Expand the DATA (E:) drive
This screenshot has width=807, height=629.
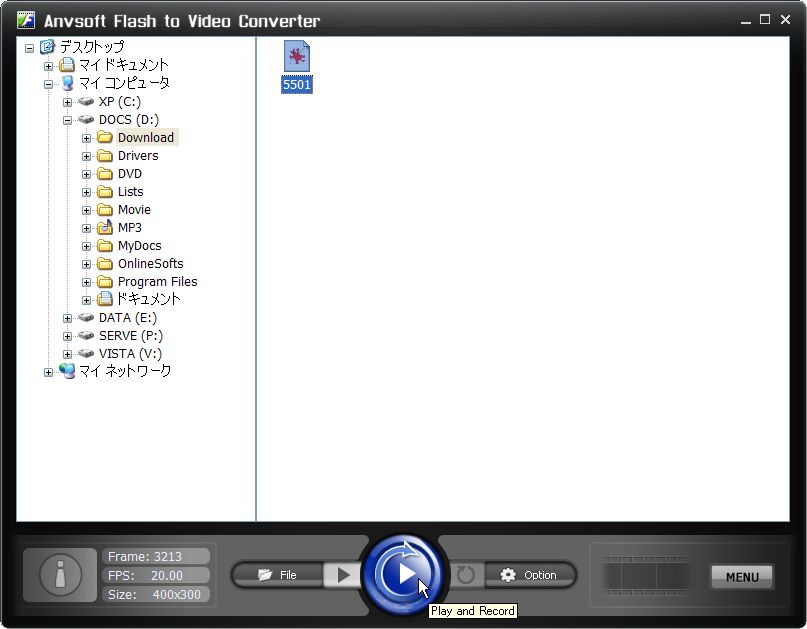pyautogui.click(x=67, y=318)
